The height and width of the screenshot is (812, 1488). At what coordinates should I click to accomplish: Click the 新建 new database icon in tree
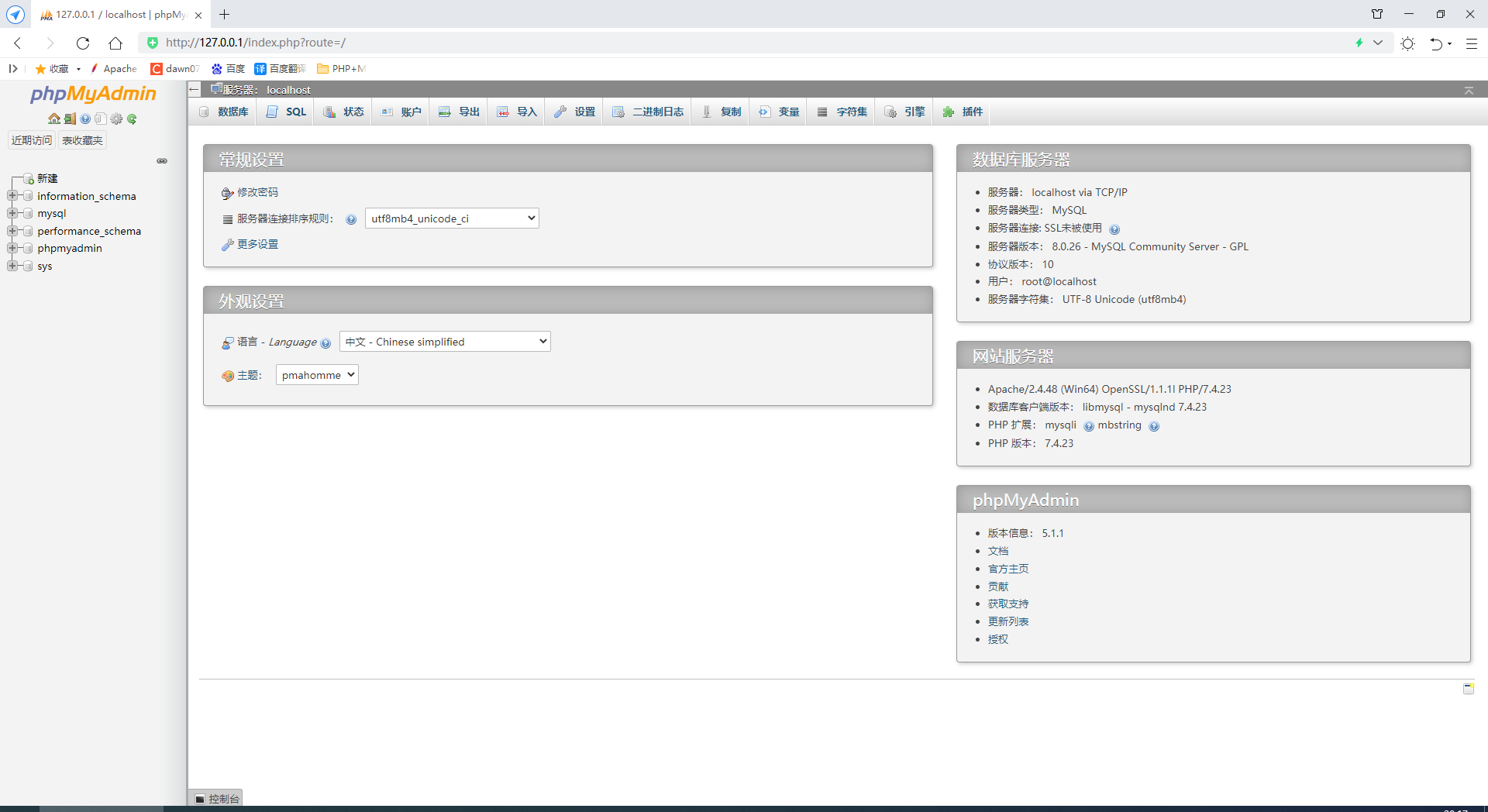tap(28, 178)
